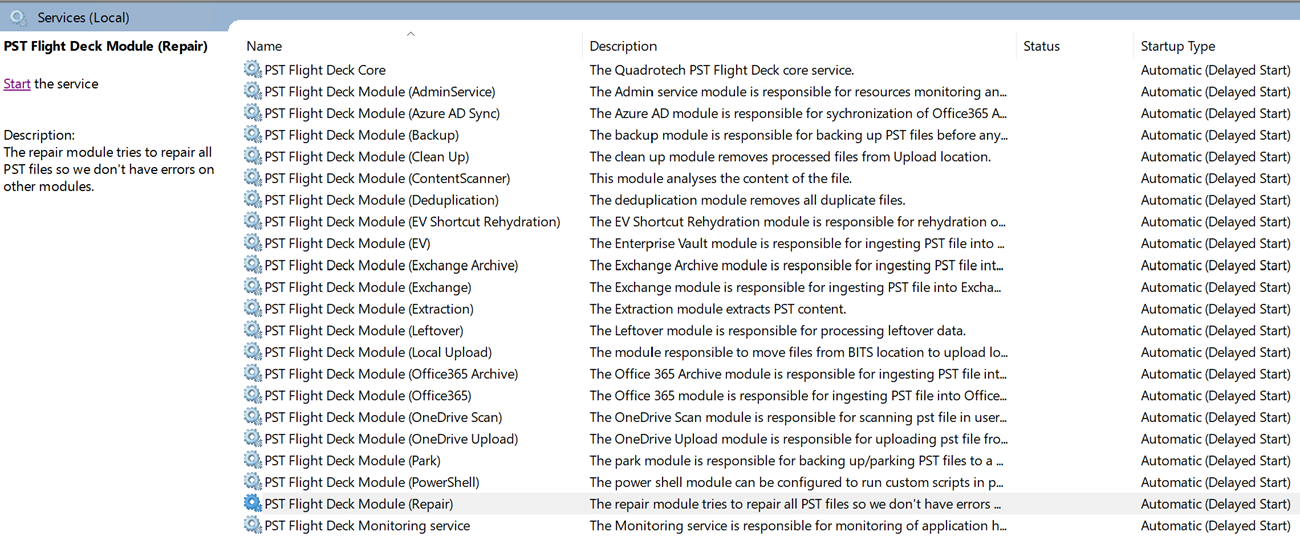Click the gear icon for Module (Exchange)

tap(253, 287)
